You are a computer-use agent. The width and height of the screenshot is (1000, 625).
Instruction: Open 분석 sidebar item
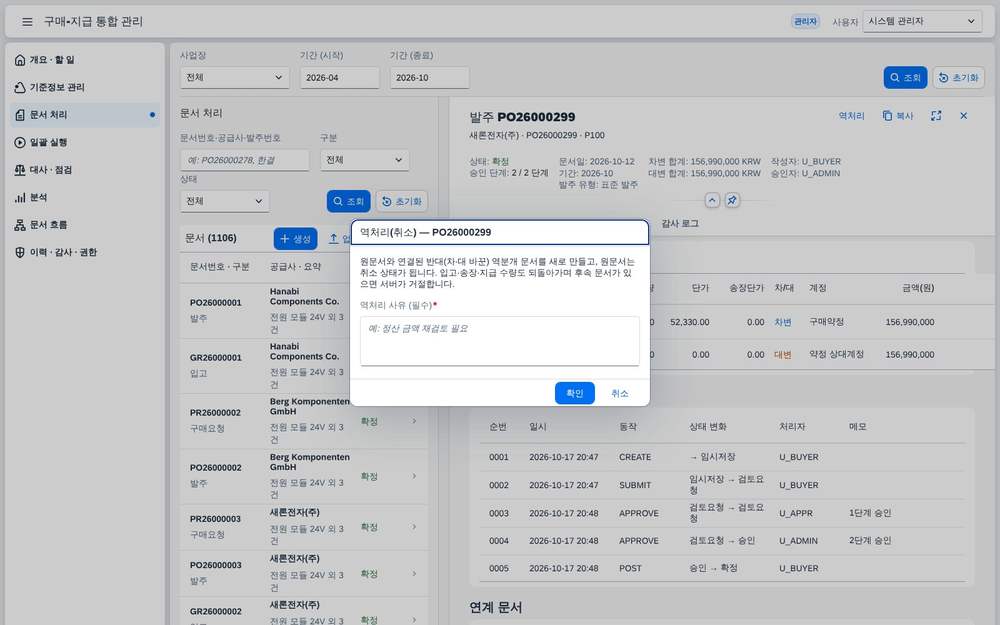click(83, 197)
